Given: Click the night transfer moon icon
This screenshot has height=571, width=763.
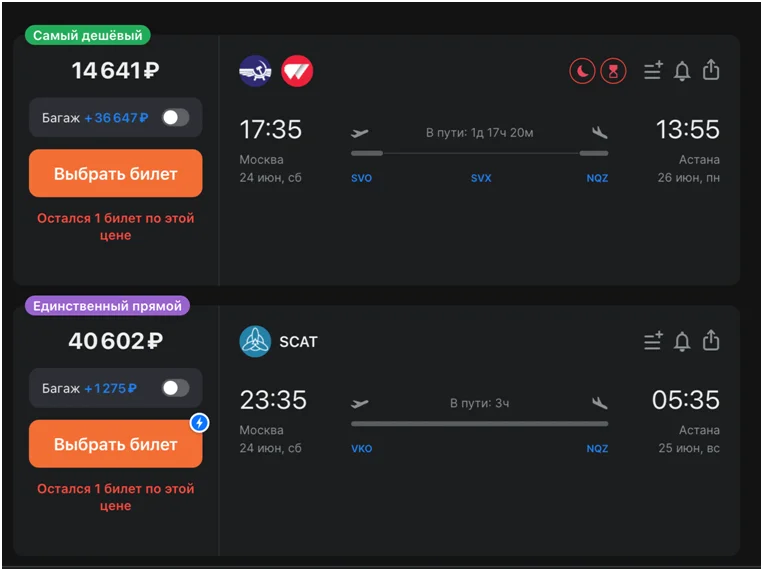Looking at the screenshot, I should click(x=582, y=71).
